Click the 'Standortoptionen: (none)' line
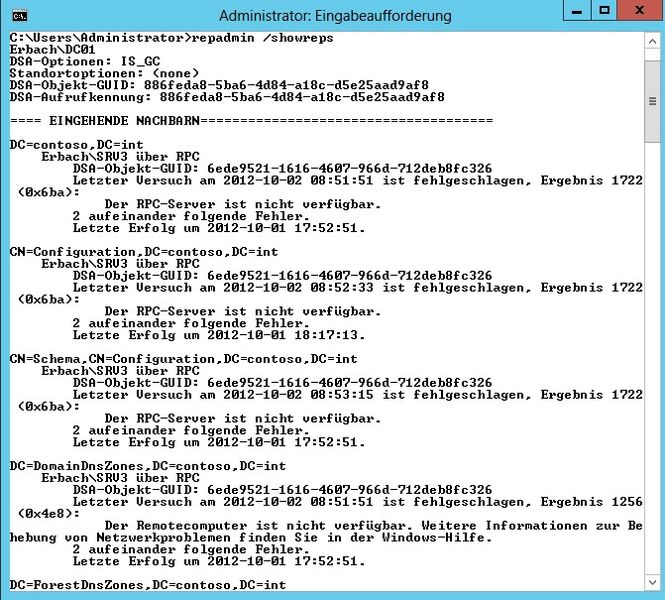This screenshot has height=600, width=665. coord(104,73)
